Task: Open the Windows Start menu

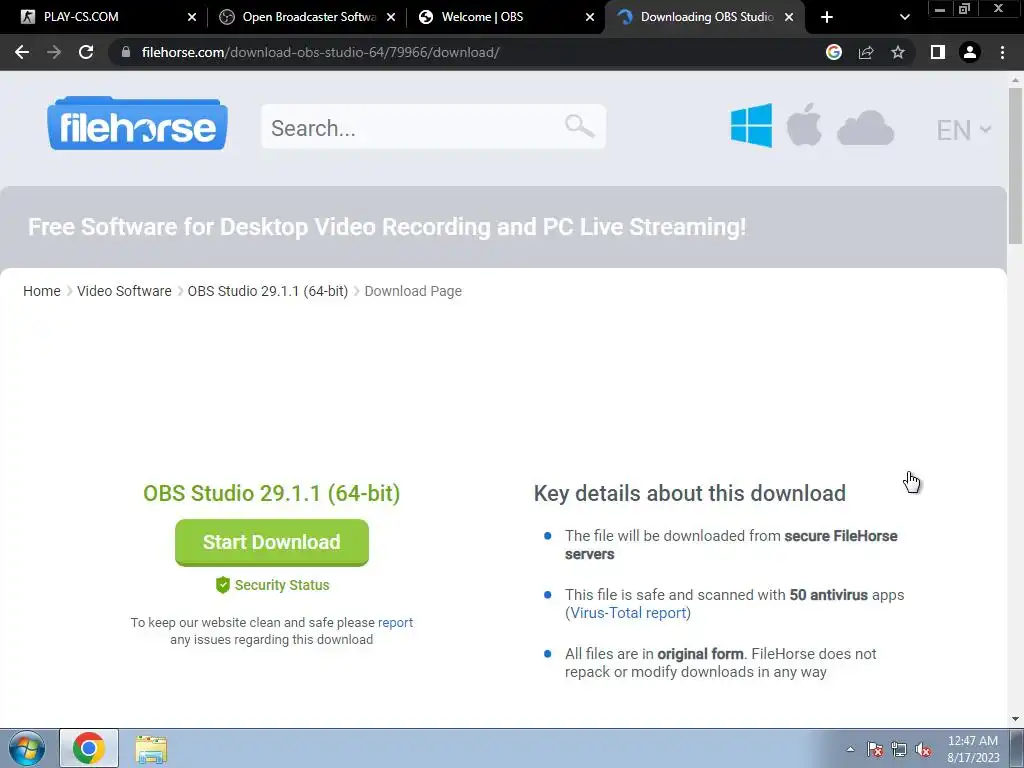Action: (x=27, y=748)
